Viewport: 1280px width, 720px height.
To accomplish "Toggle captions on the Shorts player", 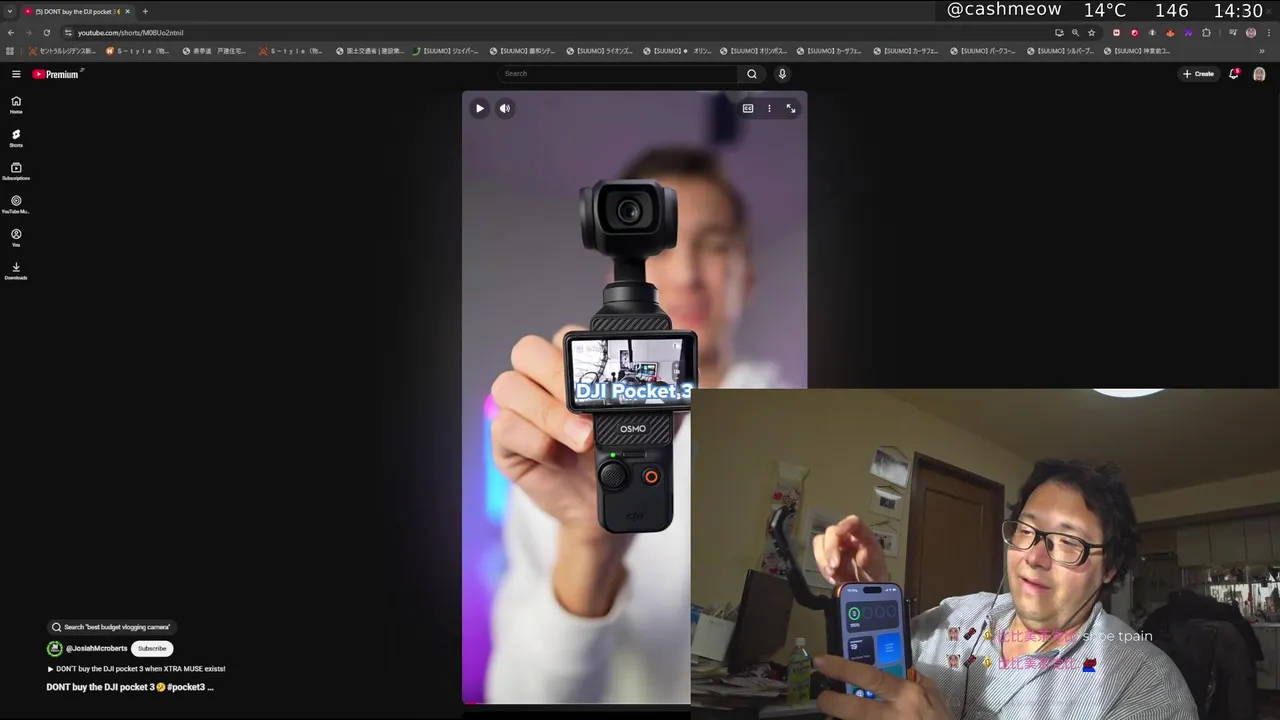I will [x=747, y=108].
